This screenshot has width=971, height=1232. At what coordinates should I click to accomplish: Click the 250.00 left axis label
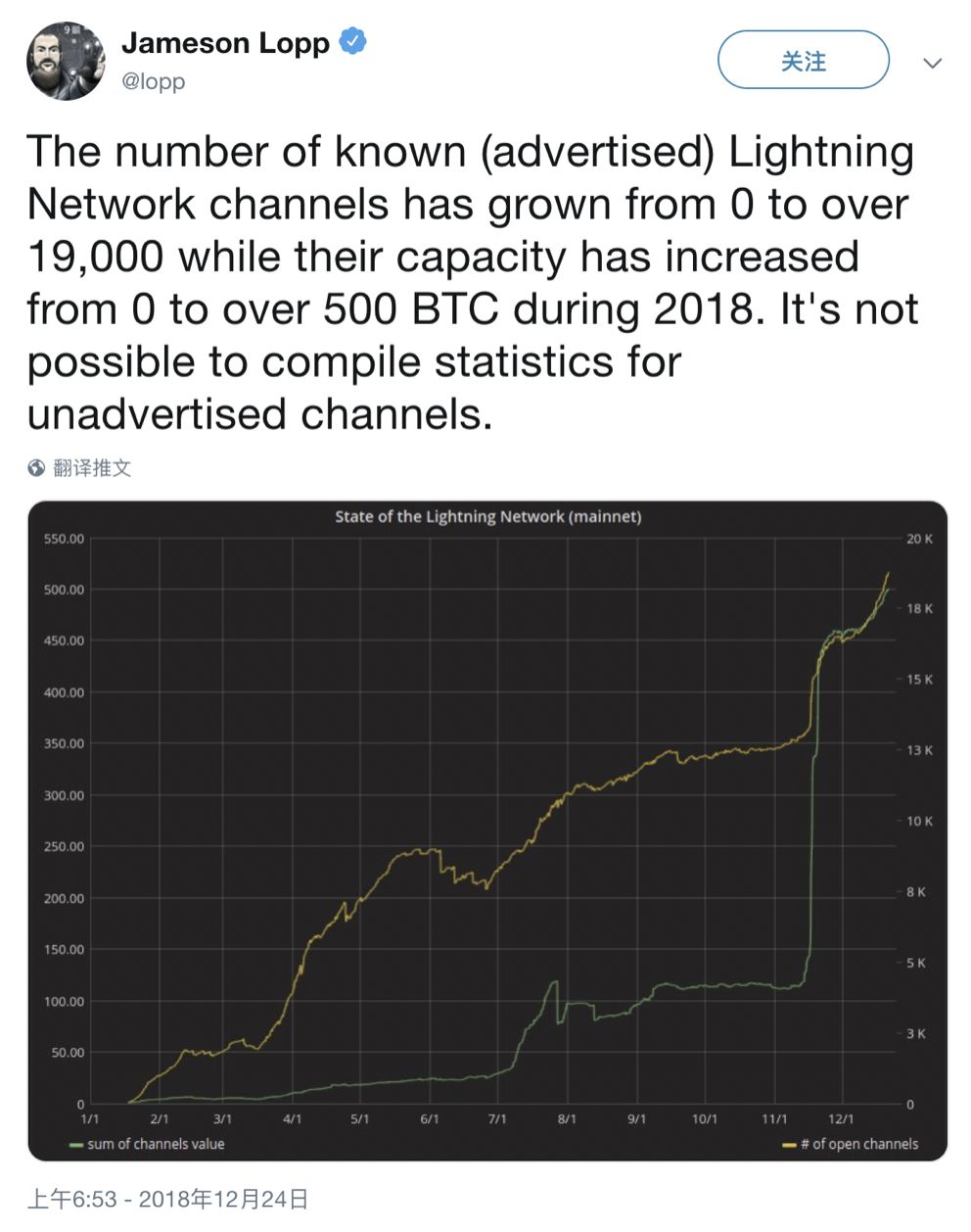point(64,846)
